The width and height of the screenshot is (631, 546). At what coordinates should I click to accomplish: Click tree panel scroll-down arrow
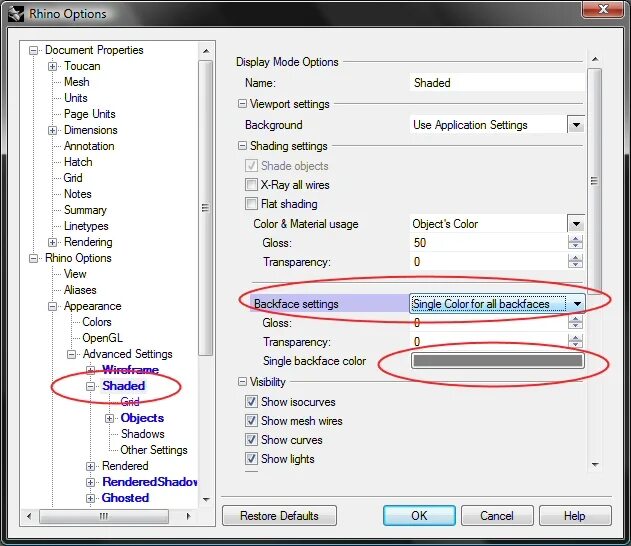[206, 500]
